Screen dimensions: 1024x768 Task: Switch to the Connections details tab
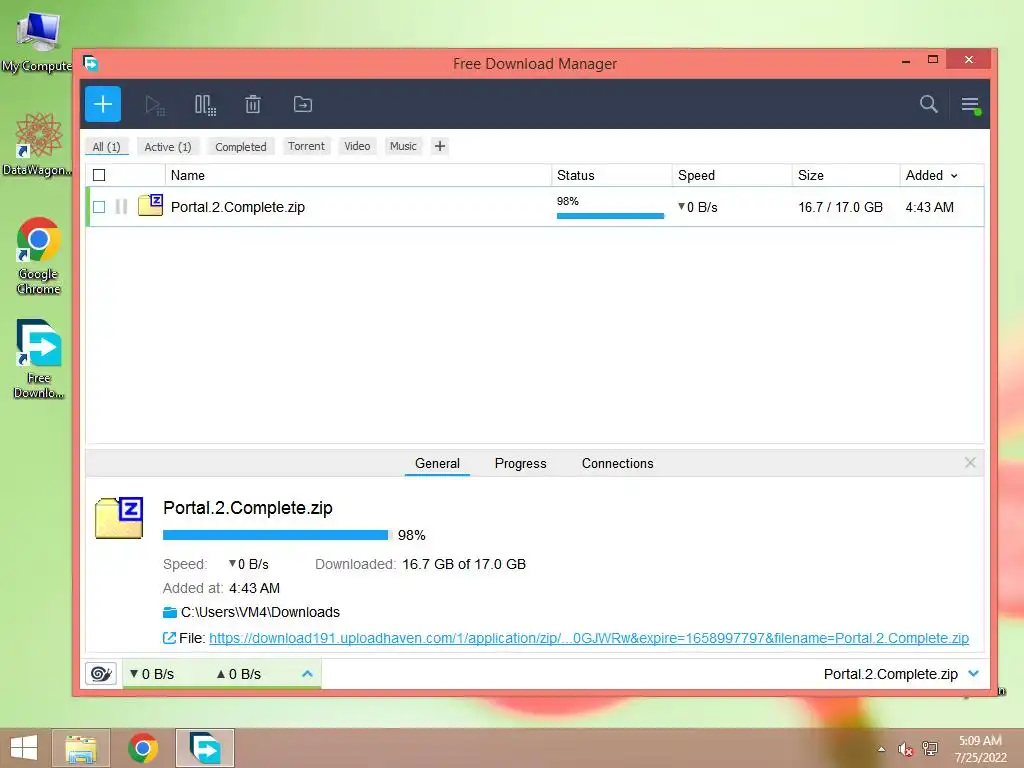pos(617,463)
